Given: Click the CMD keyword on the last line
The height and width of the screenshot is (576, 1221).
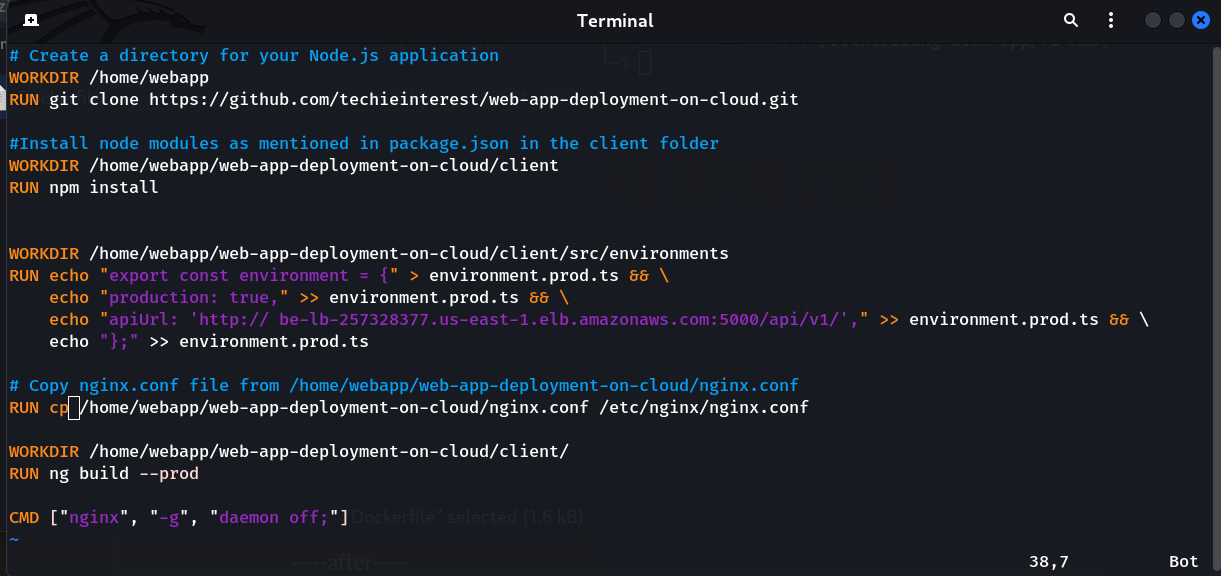Looking at the screenshot, I should click(x=24, y=517).
